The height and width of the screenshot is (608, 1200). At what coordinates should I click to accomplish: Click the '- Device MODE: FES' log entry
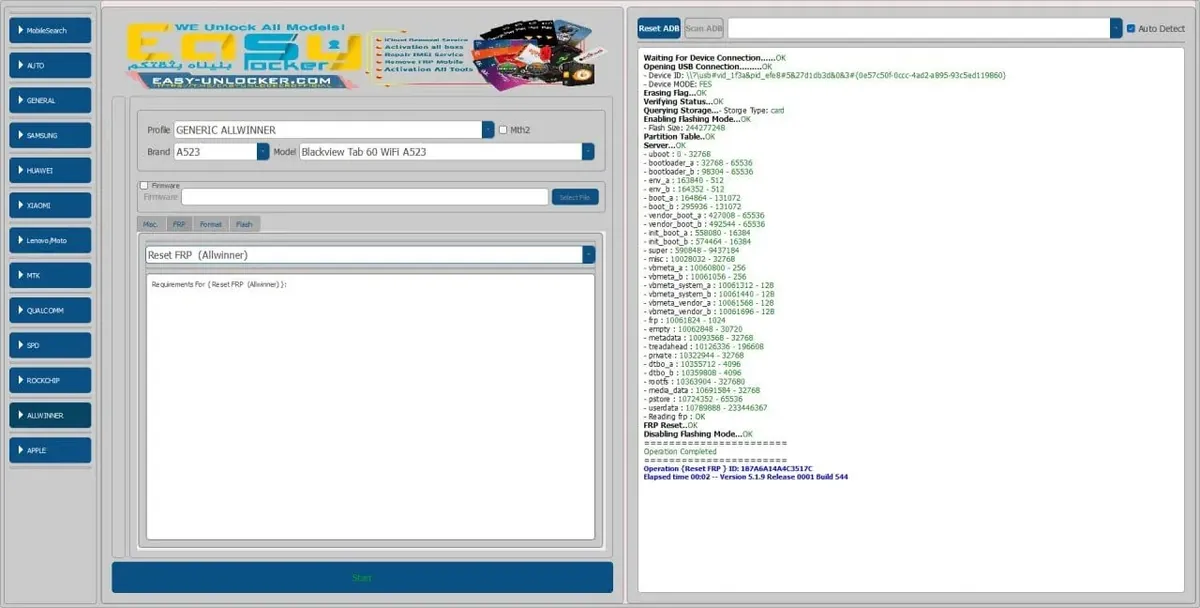point(679,84)
